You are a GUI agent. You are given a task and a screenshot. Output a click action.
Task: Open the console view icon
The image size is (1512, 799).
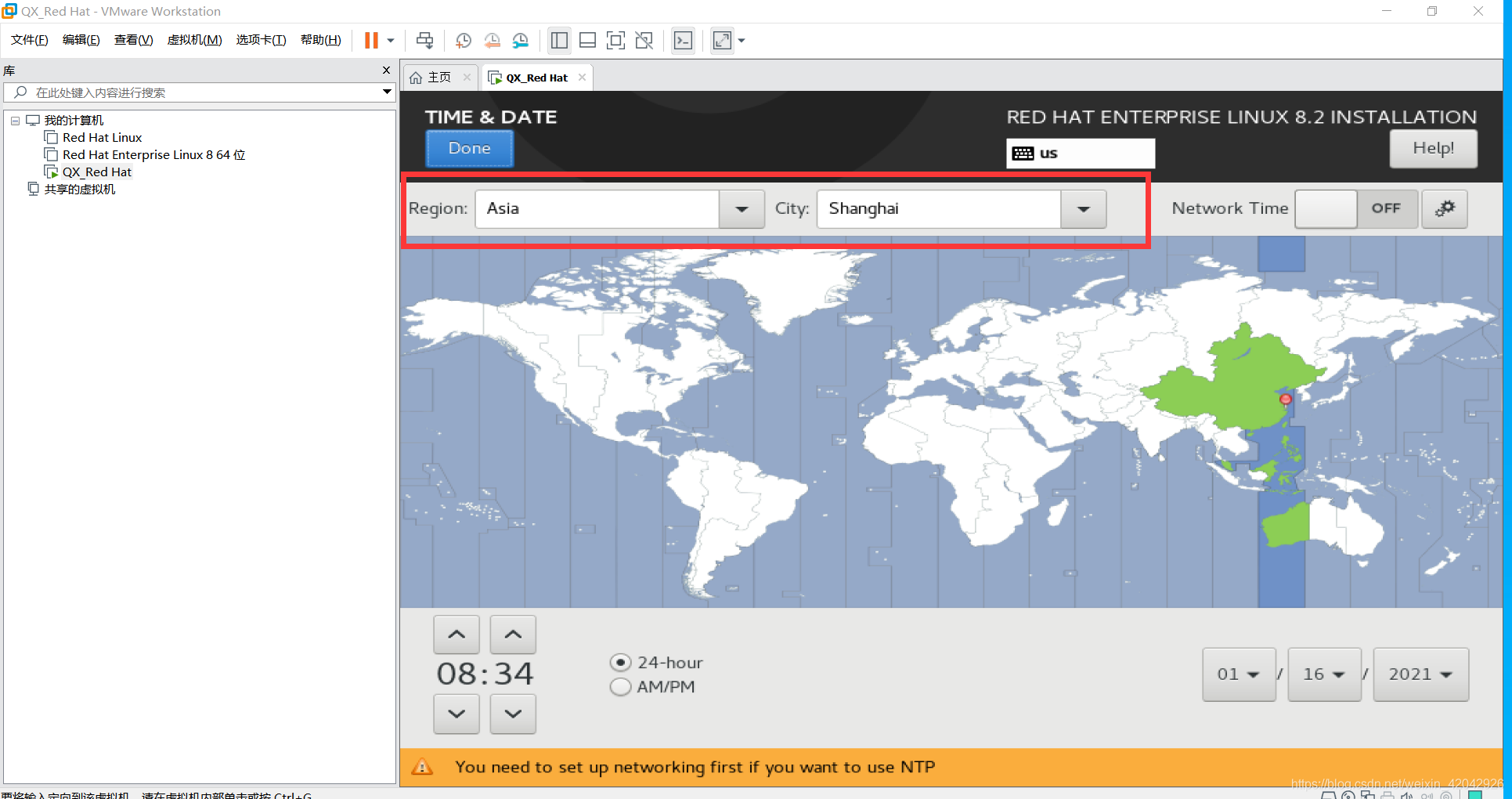(684, 40)
